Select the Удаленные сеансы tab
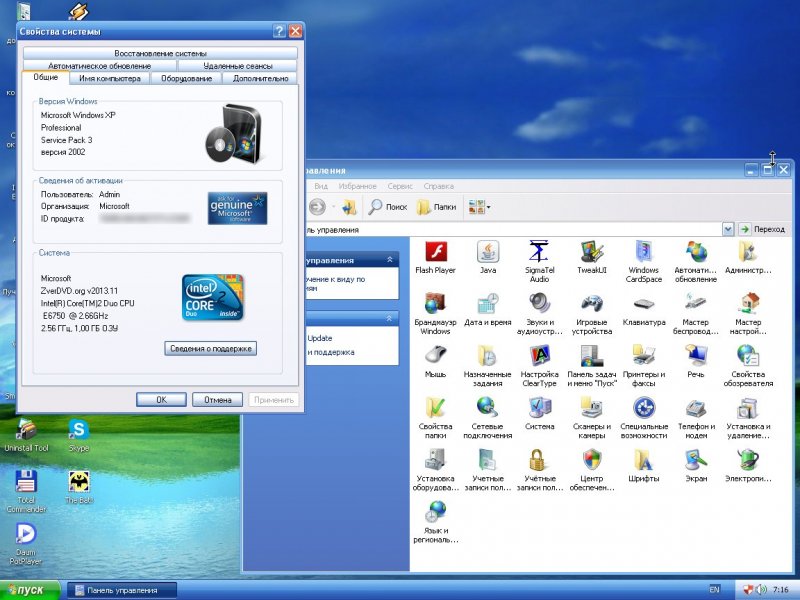Viewport: 800px width, 600px height. 238,66
